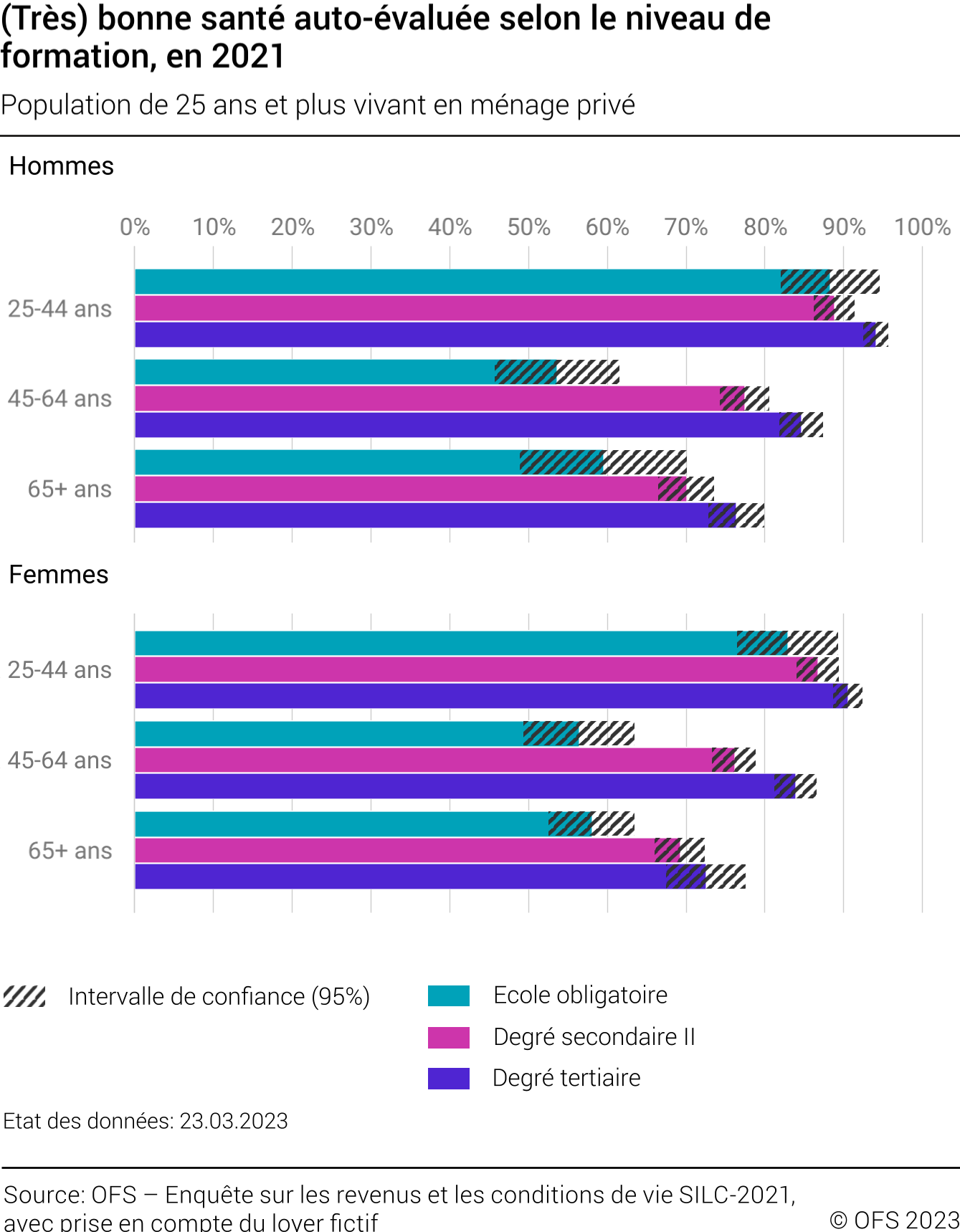The image size is (960, 1232).
Task: Click the teal bar for Hommes 45-64 ans
Action: click(x=315, y=372)
